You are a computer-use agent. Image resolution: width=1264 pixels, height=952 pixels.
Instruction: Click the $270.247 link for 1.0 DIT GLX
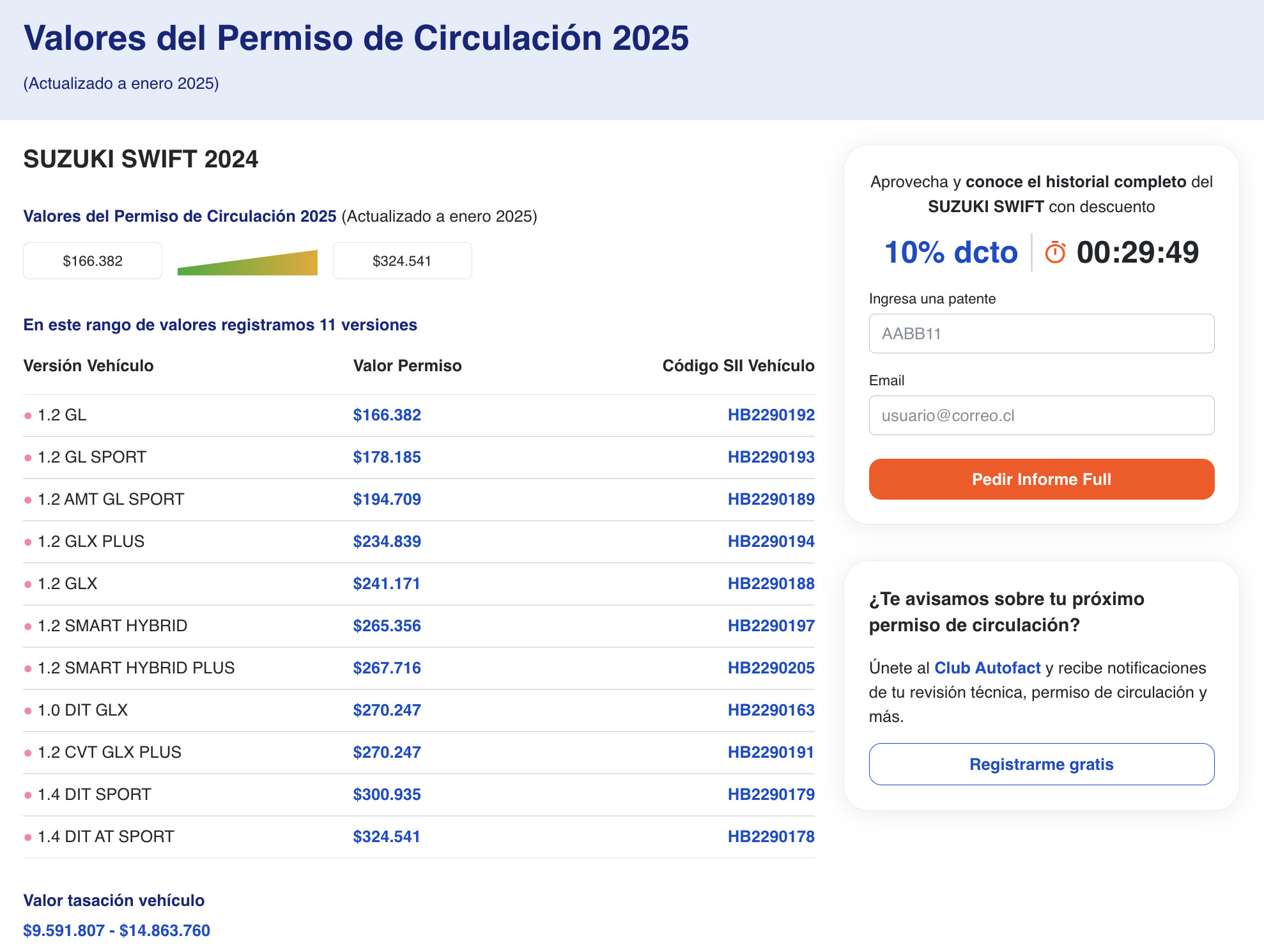[386, 709]
